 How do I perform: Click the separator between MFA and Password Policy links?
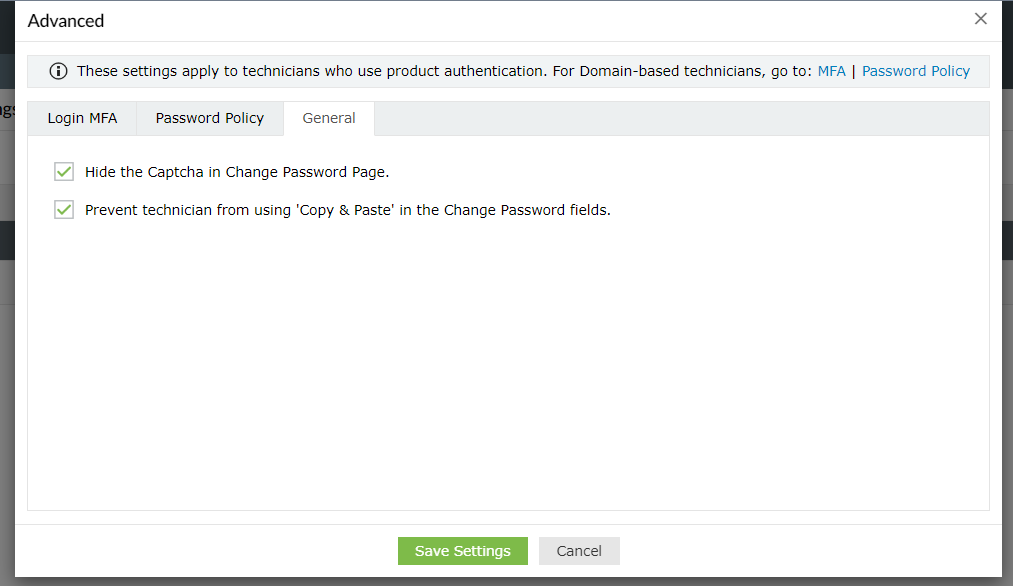pyautogui.click(x=853, y=71)
